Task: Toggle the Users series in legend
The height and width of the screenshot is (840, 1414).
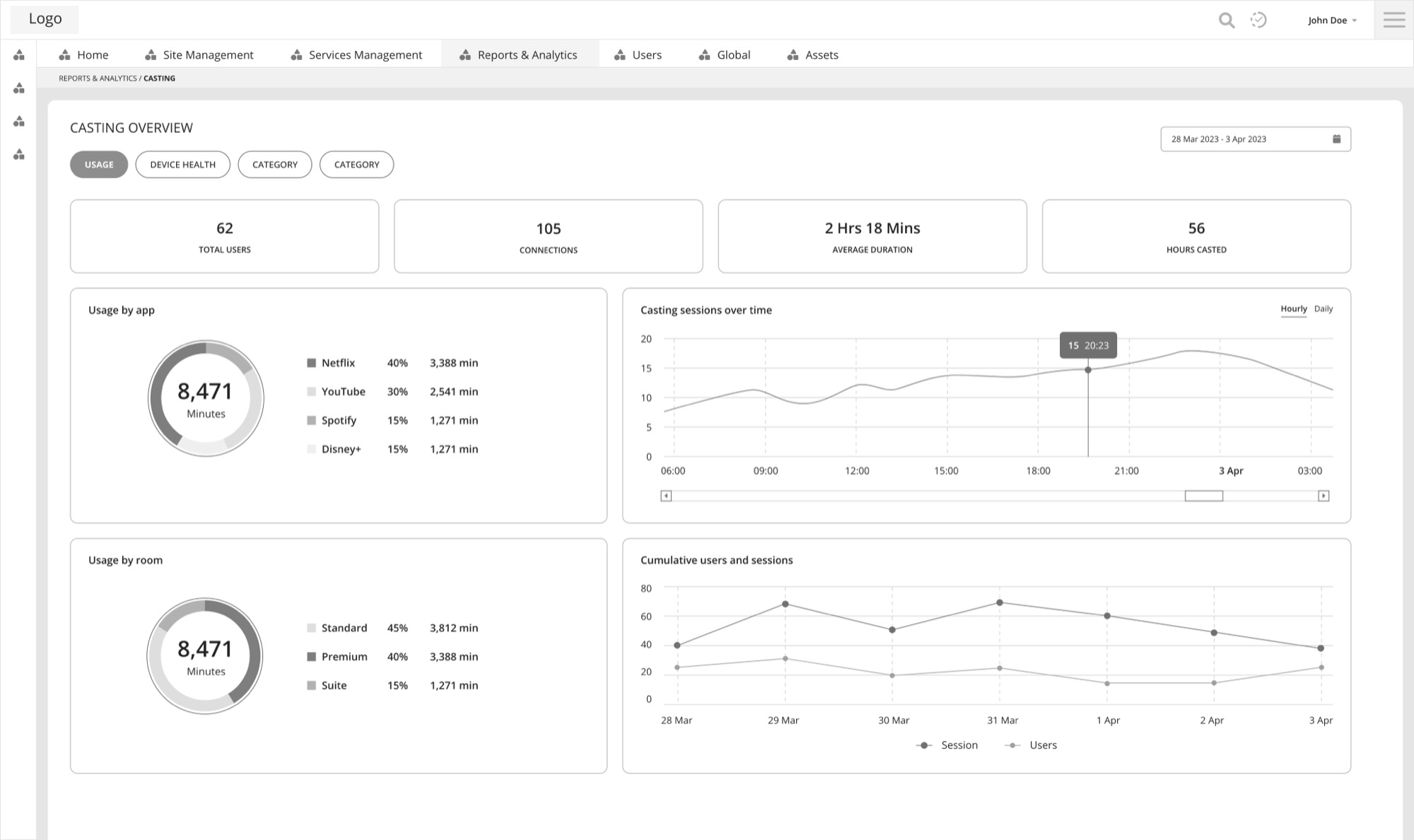Action: pyautogui.click(x=1031, y=745)
